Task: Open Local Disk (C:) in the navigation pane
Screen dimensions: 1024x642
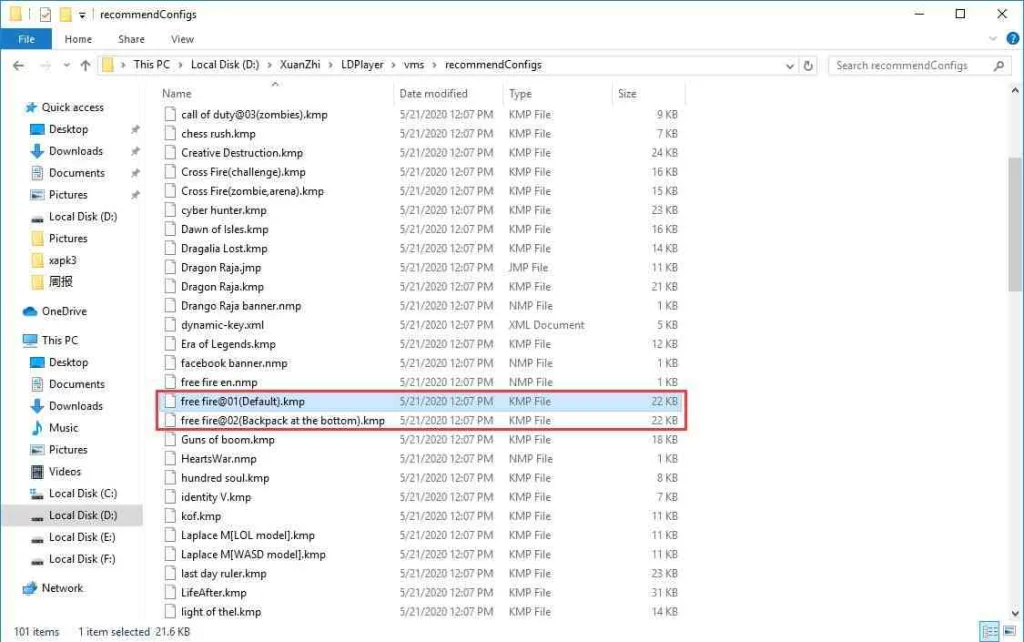Action: pos(82,493)
